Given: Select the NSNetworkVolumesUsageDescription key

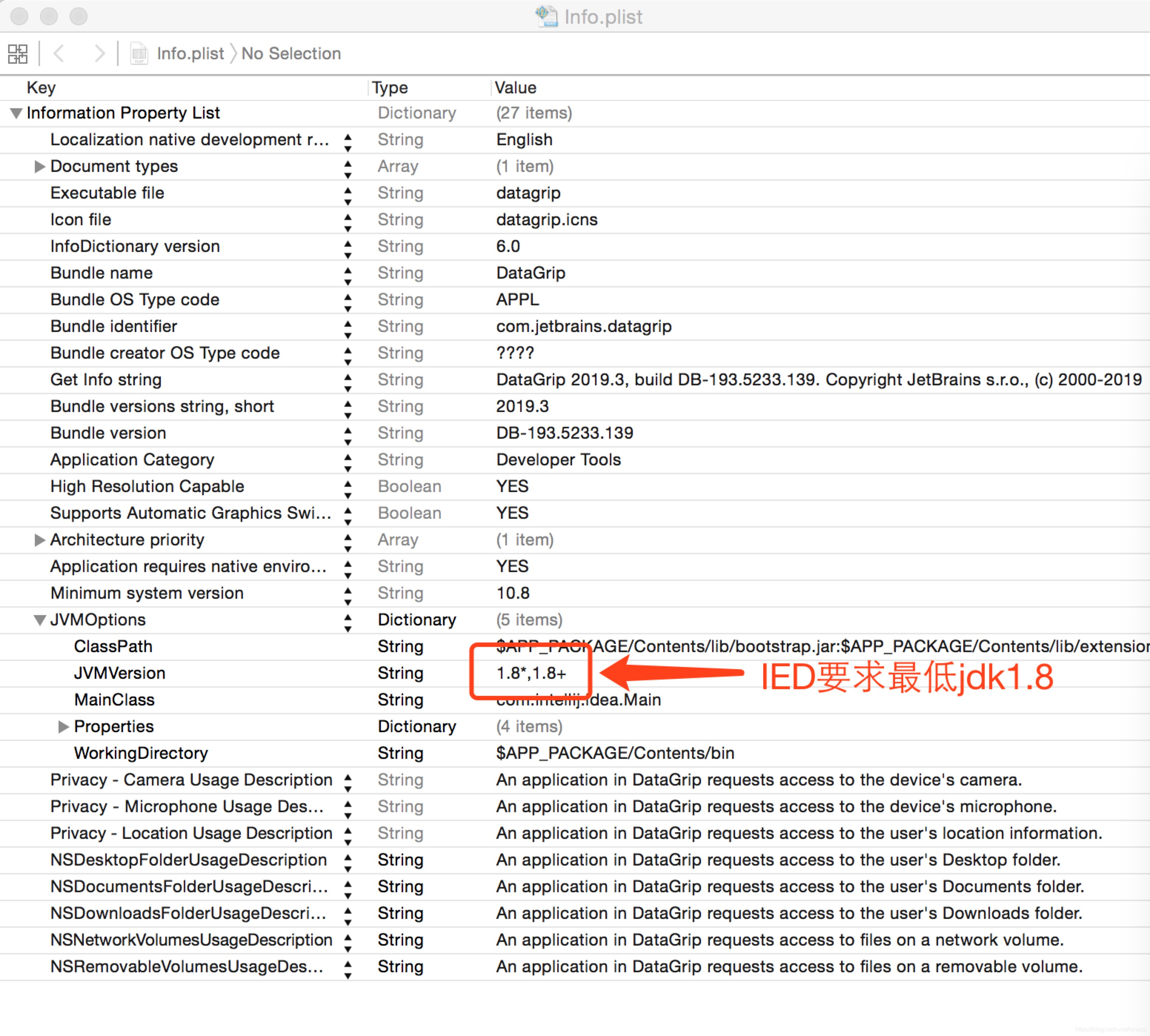Looking at the screenshot, I should pyautogui.click(x=191, y=940).
